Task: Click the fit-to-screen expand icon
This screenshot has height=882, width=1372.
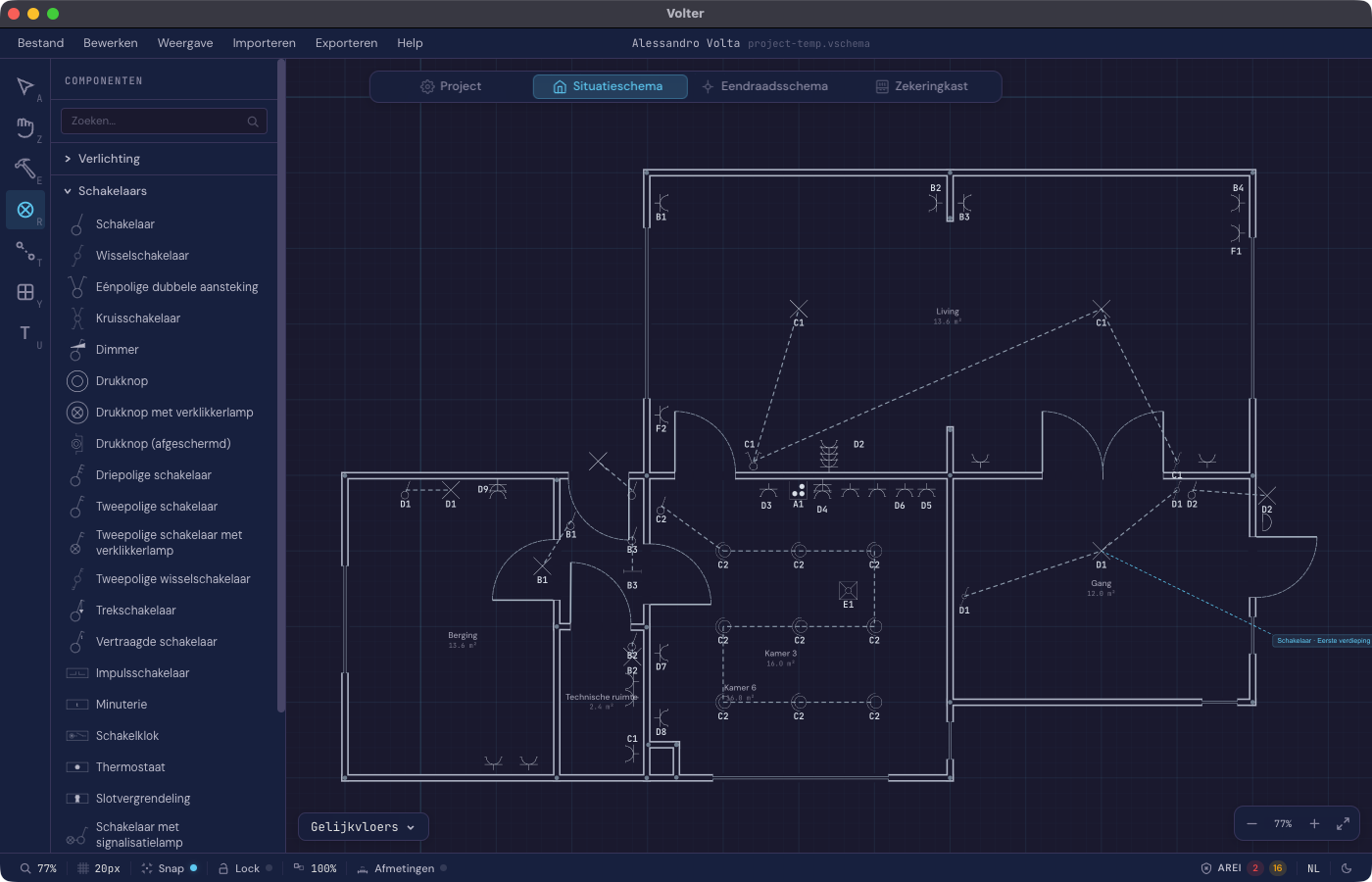Action: 1343,824
